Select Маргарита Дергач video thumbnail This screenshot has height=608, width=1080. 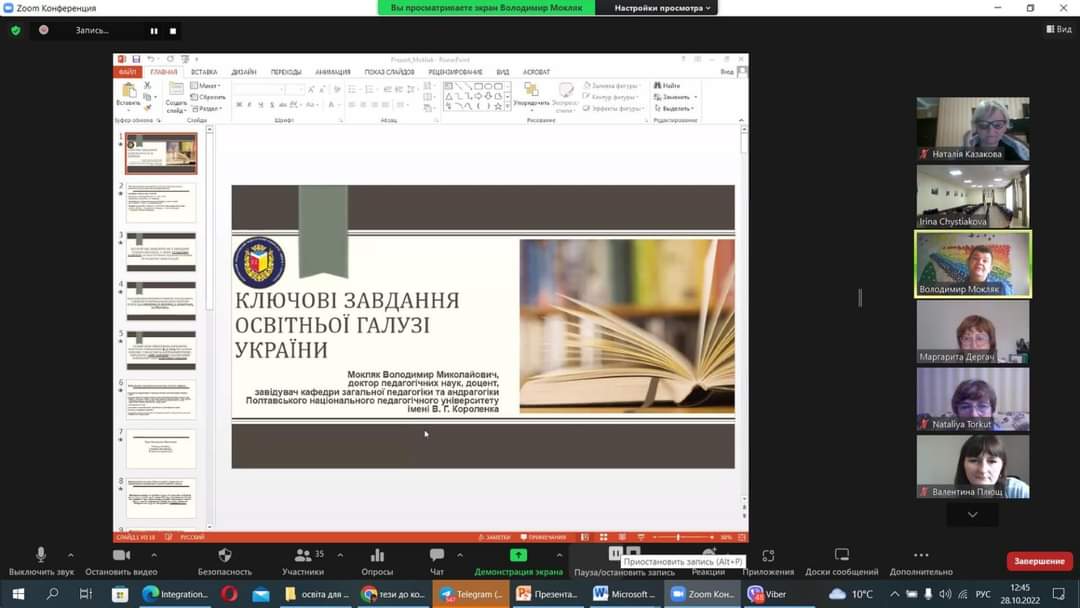[x=972, y=332]
